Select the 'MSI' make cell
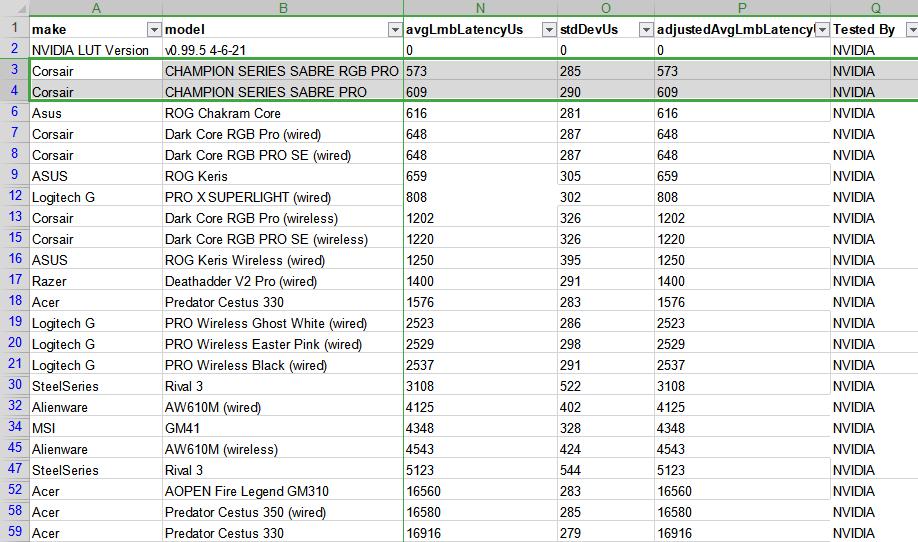918x542 pixels. coord(96,428)
